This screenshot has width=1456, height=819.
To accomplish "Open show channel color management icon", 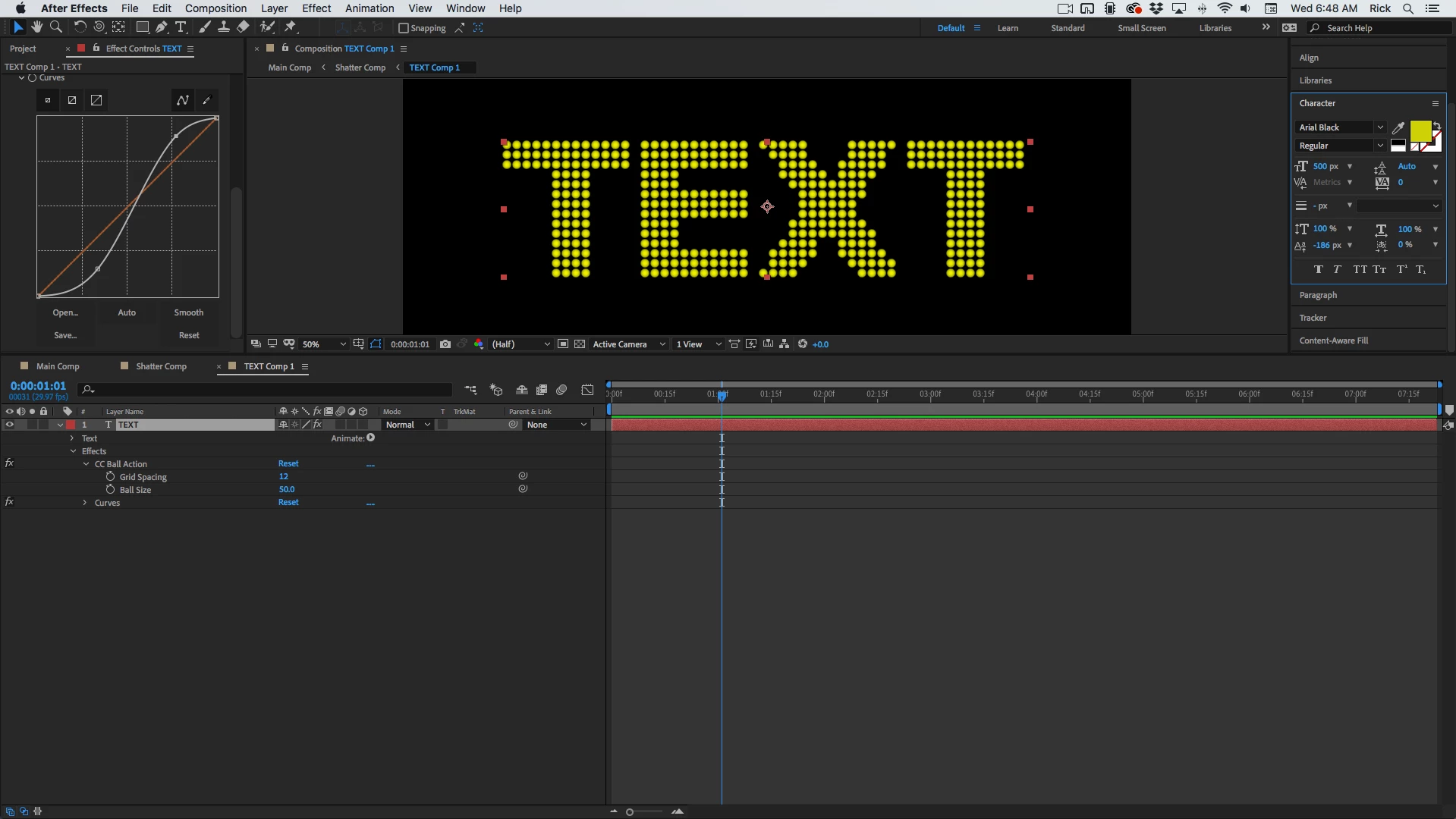I will pos(479,344).
